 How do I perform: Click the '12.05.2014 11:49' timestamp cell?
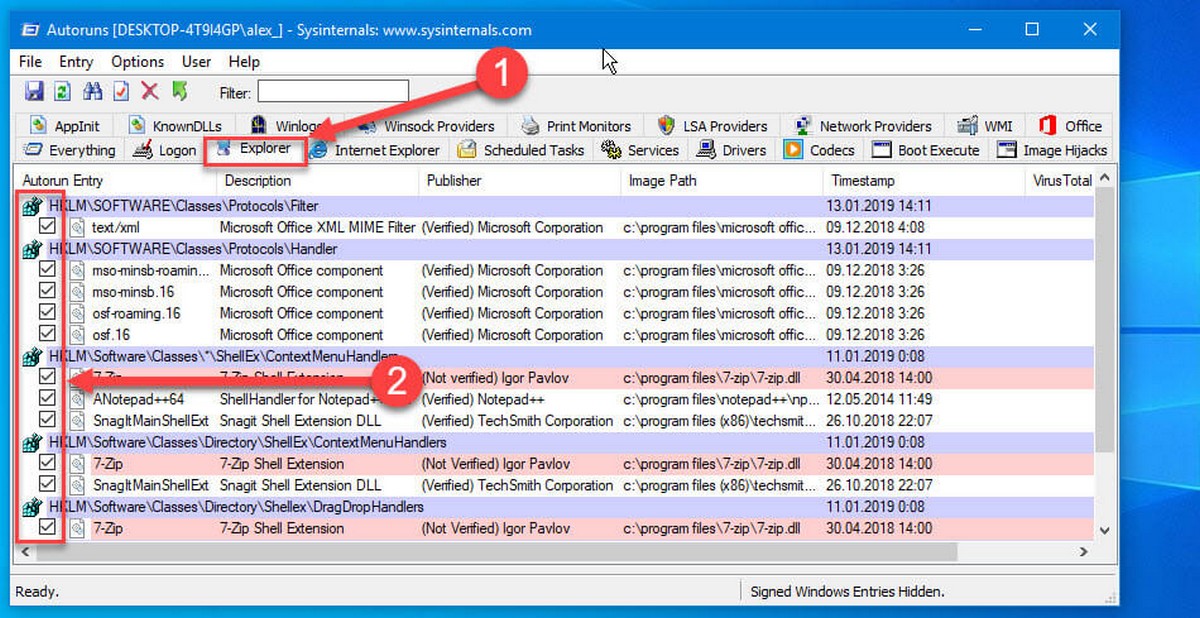point(879,399)
